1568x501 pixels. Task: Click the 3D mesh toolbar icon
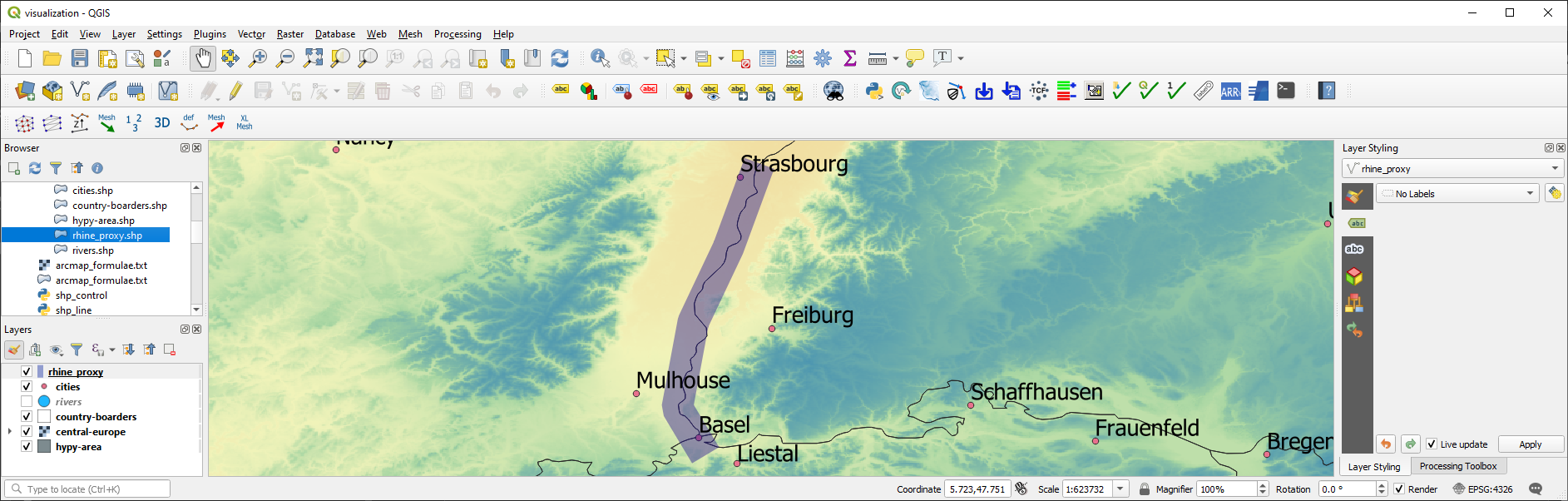click(x=162, y=123)
